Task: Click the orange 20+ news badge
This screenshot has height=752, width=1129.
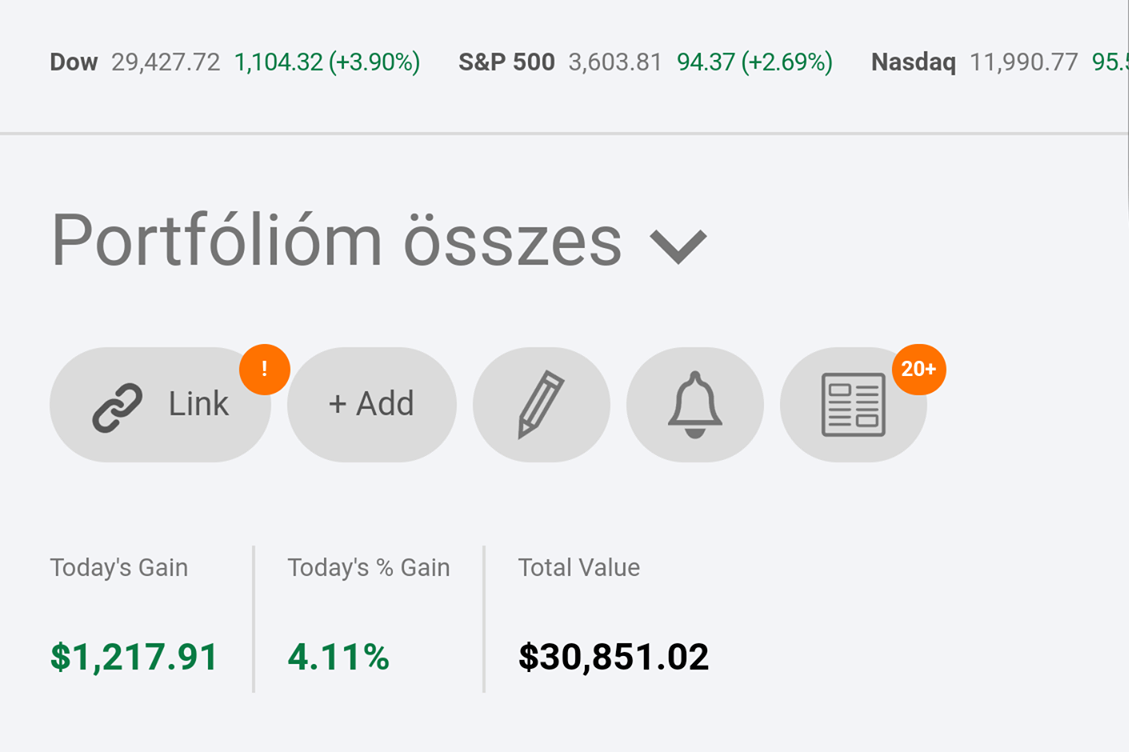Action: [x=918, y=370]
